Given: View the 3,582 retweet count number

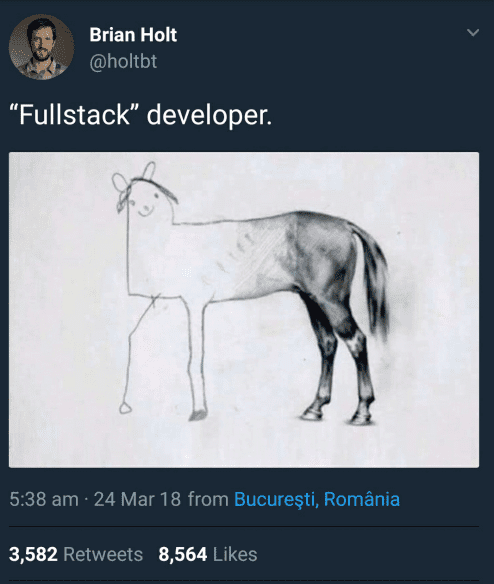Looking at the screenshot, I should 33,554.
